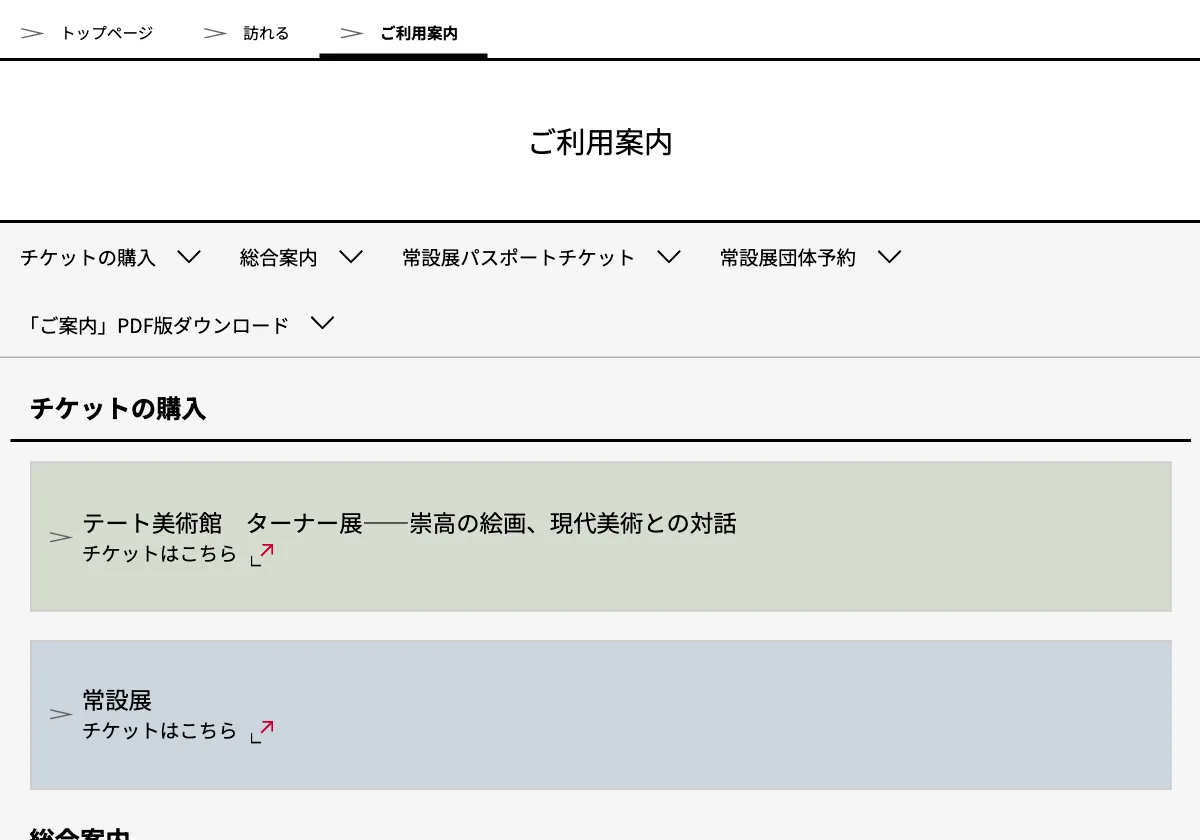Click chevron beside 総合案内 menu item
Viewport: 1200px width, 840px height.
(x=351, y=257)
